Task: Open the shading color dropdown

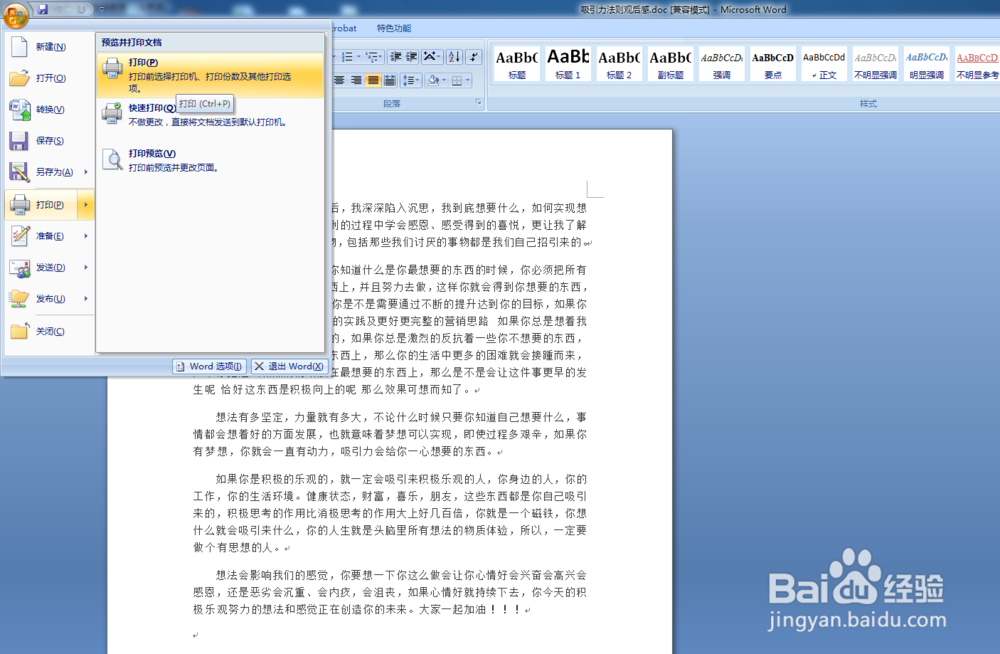Action: 444,80
